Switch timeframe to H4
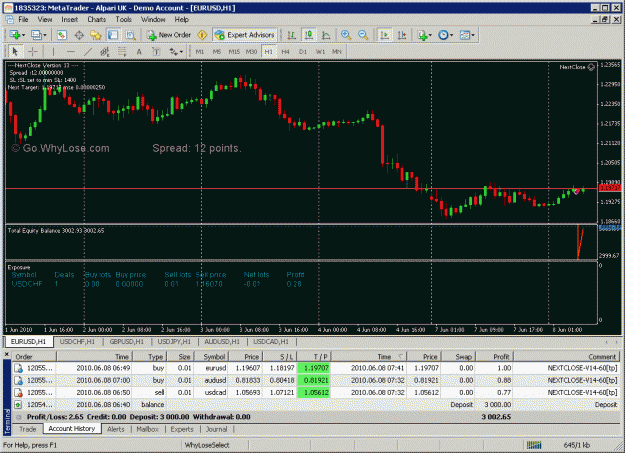 (285, 51)
